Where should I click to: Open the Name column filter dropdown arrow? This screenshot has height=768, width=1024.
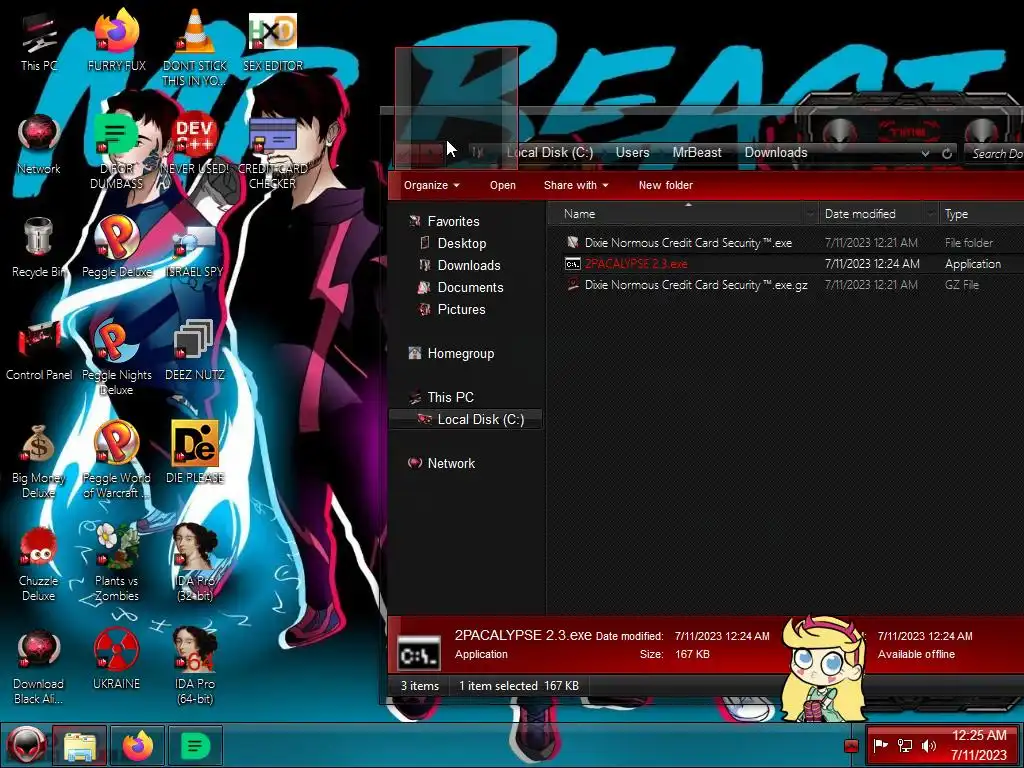810,214
